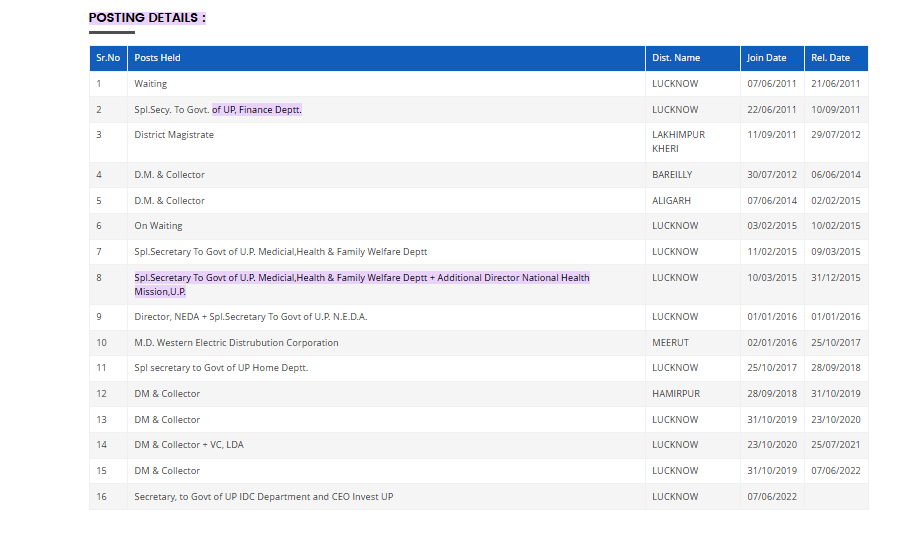The height and width of the screenshot is (537, 918).
Task: Click release date 31/10/2019 in row 12
Action: tap(835, 394)
